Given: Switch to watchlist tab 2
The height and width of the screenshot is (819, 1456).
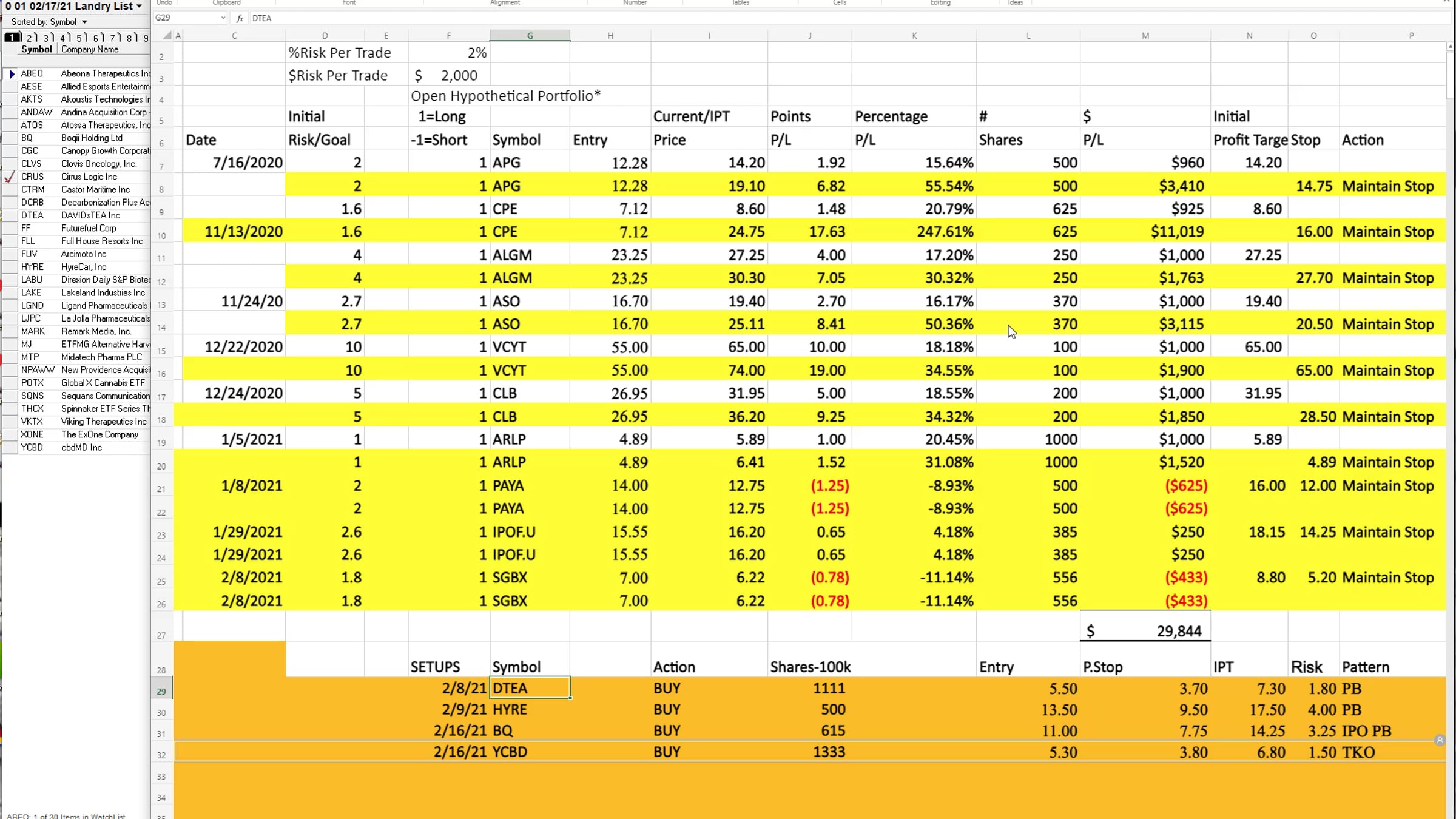Looking at the screenshot, I should tap(30, 38).
